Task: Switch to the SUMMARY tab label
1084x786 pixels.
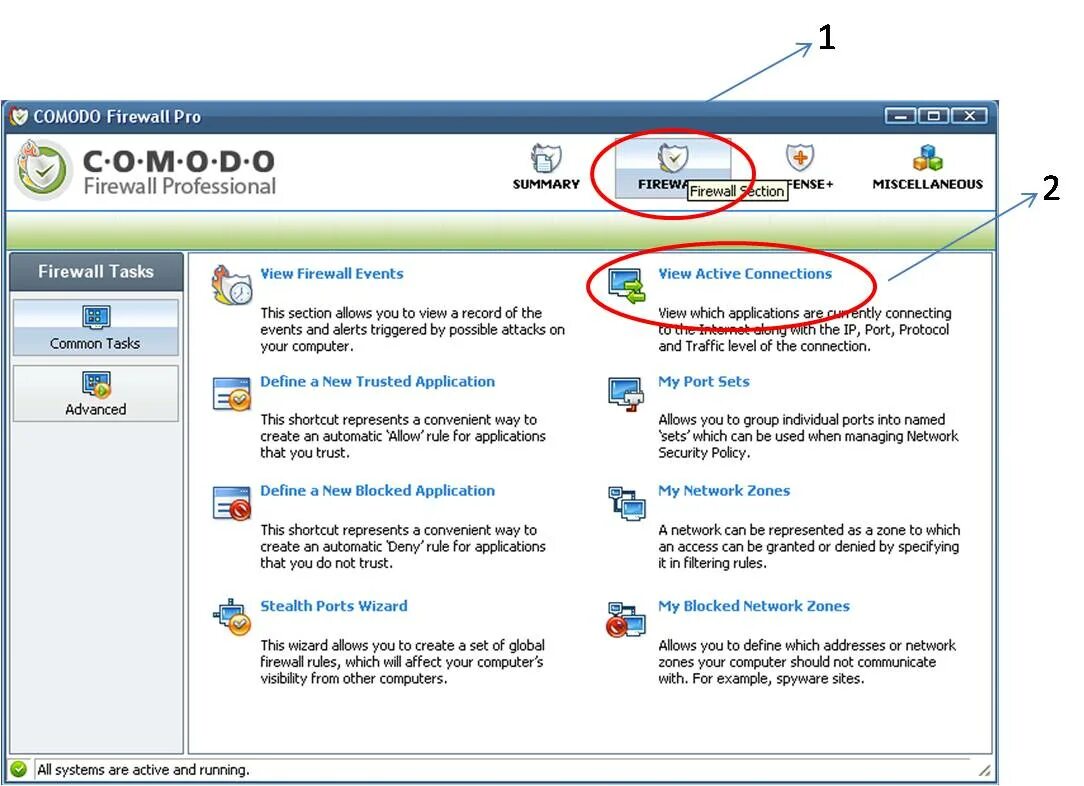Action: point(545,184)
